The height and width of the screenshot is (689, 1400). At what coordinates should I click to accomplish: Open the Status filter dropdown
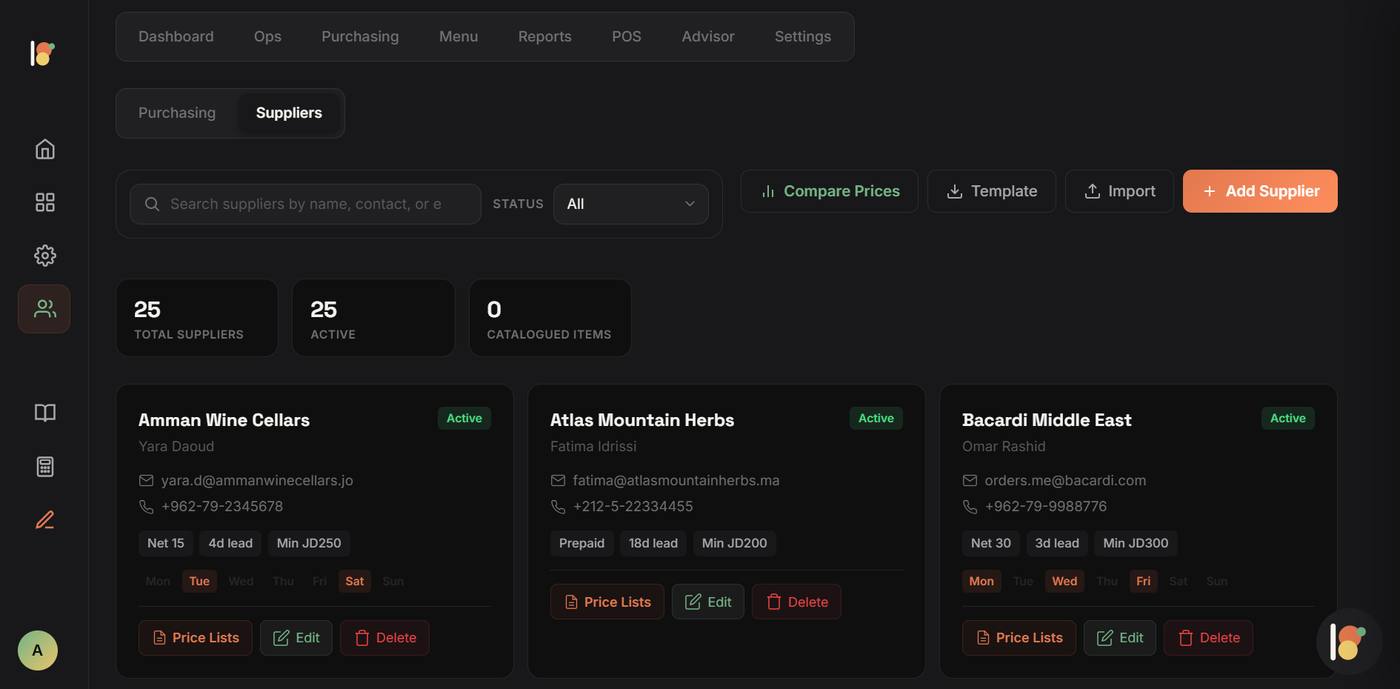click(x=631, y=204)
